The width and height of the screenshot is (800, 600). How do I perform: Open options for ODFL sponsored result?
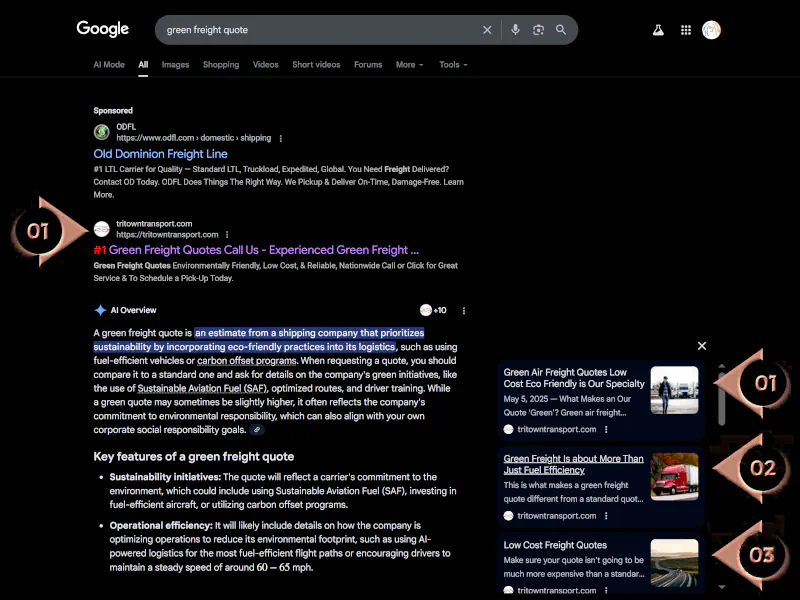281,138
